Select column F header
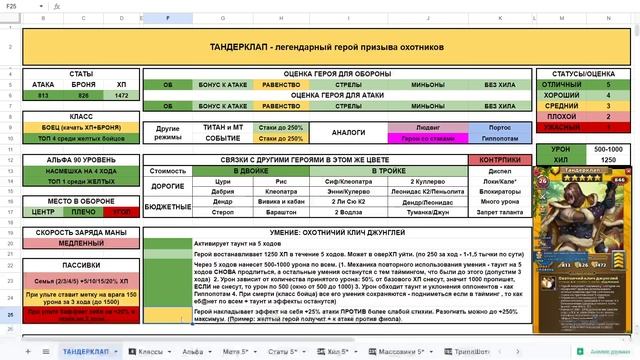This screenshot has height=360, width=640. click(x=168, y=18)
